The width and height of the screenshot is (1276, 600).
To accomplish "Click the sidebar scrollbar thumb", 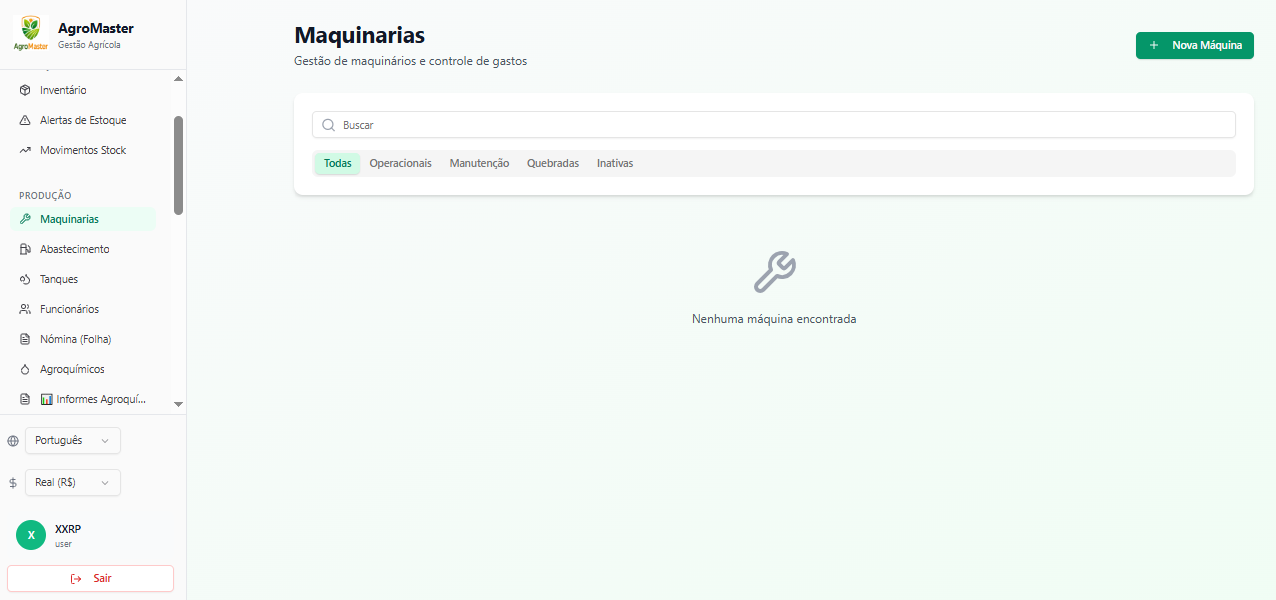I will point(178,165).
